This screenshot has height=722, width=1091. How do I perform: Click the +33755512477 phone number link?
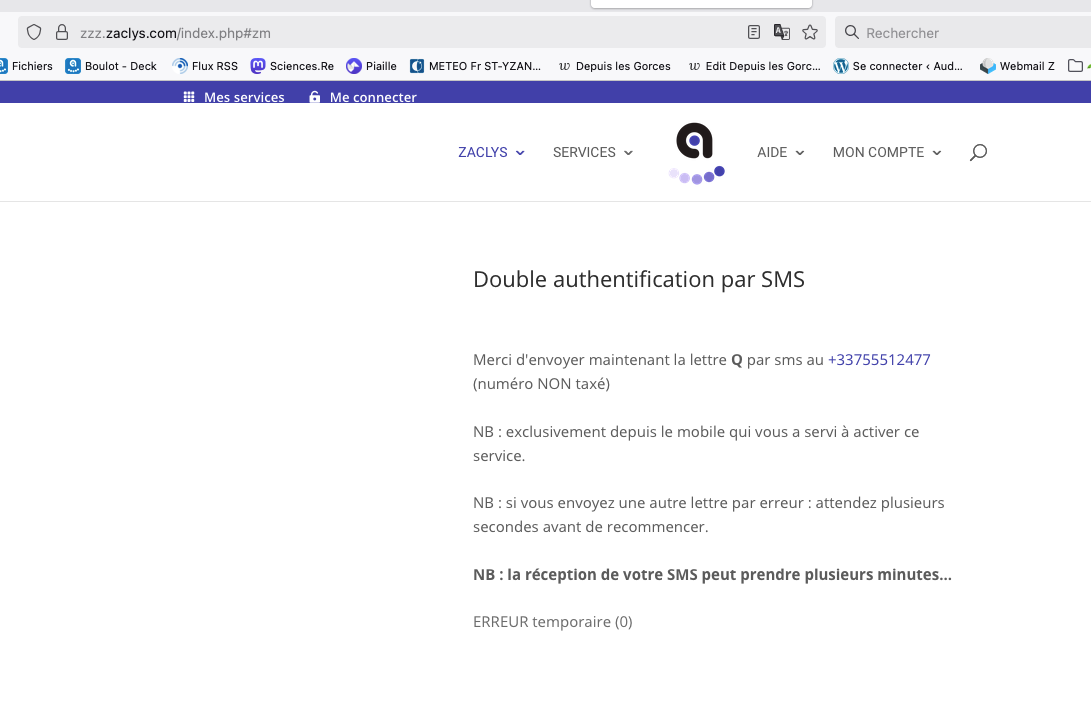[x=878, y=359]
